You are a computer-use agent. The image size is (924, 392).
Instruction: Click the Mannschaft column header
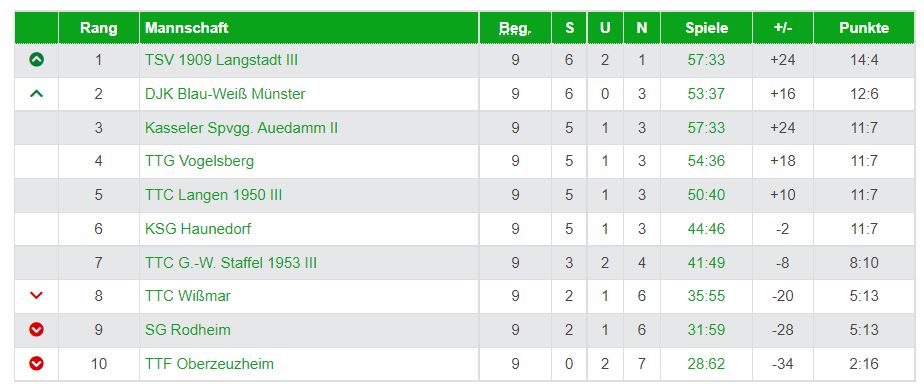pyautogui.click(x=186, y=28)
